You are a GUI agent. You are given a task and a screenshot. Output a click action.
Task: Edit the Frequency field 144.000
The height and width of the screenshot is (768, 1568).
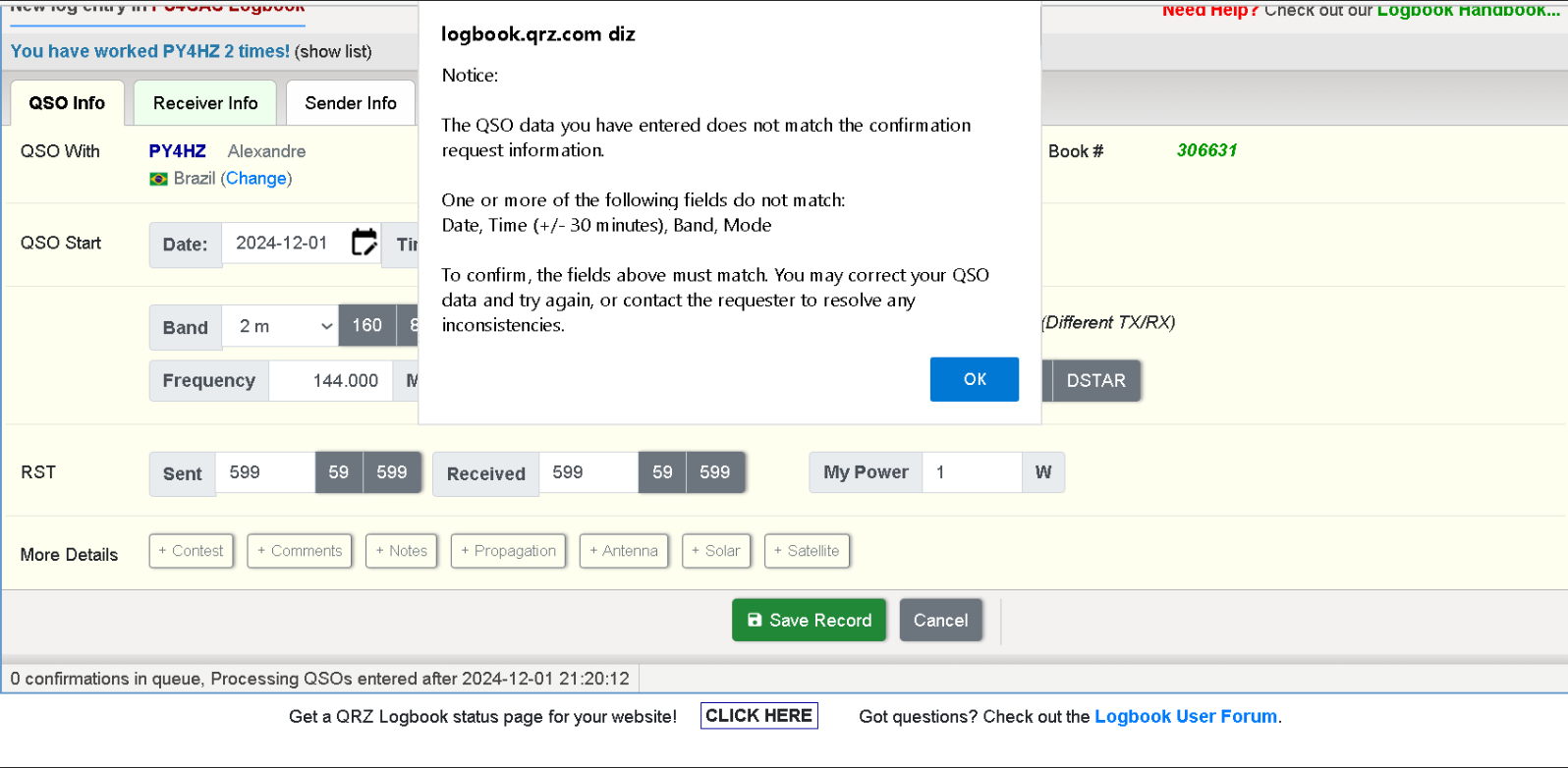pos(330,381)
